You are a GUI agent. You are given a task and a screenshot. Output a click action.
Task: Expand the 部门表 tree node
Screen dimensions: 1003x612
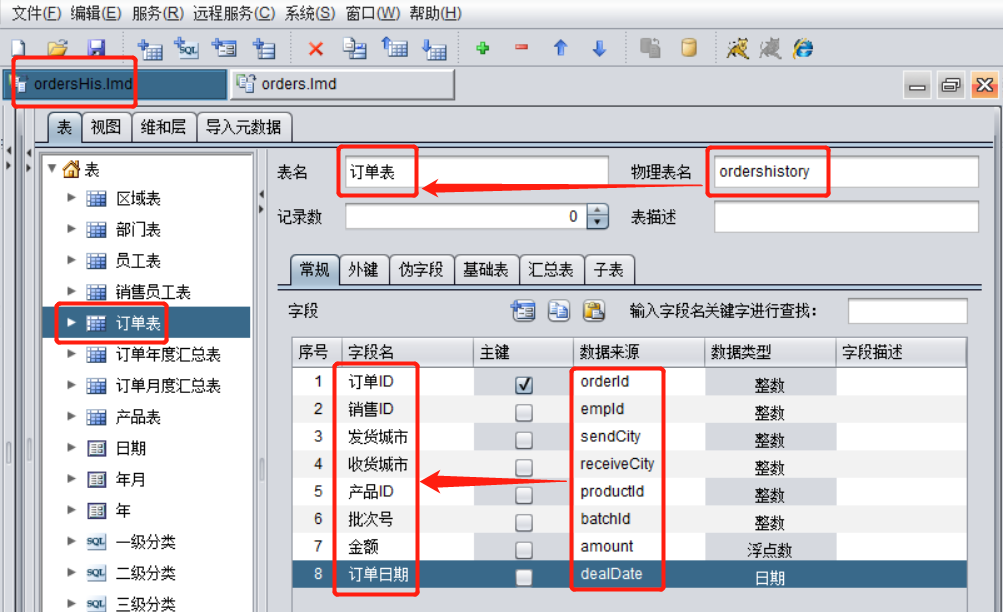(x=72, y=229)
